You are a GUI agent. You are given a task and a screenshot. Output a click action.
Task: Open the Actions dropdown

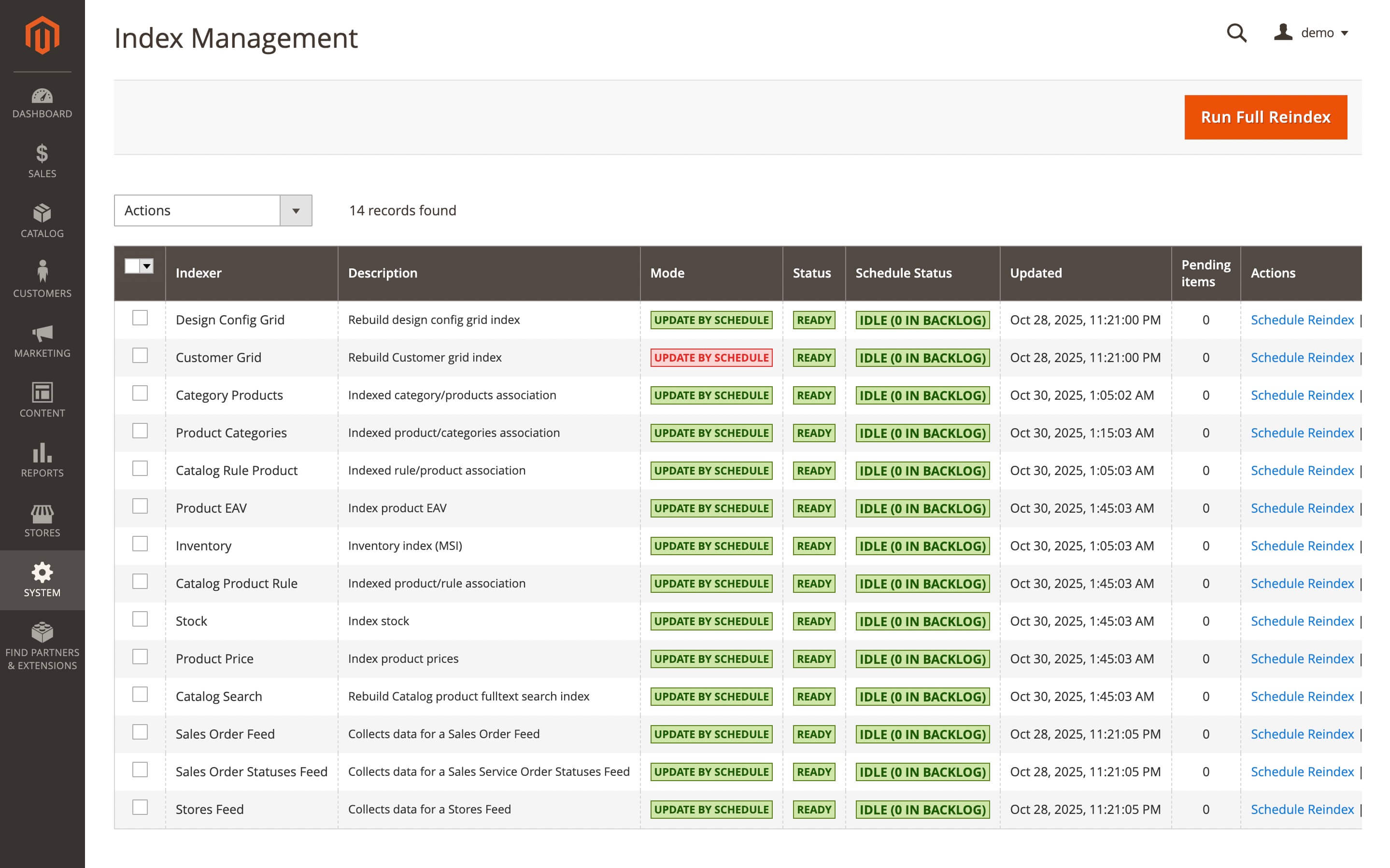tap(213, 210)
